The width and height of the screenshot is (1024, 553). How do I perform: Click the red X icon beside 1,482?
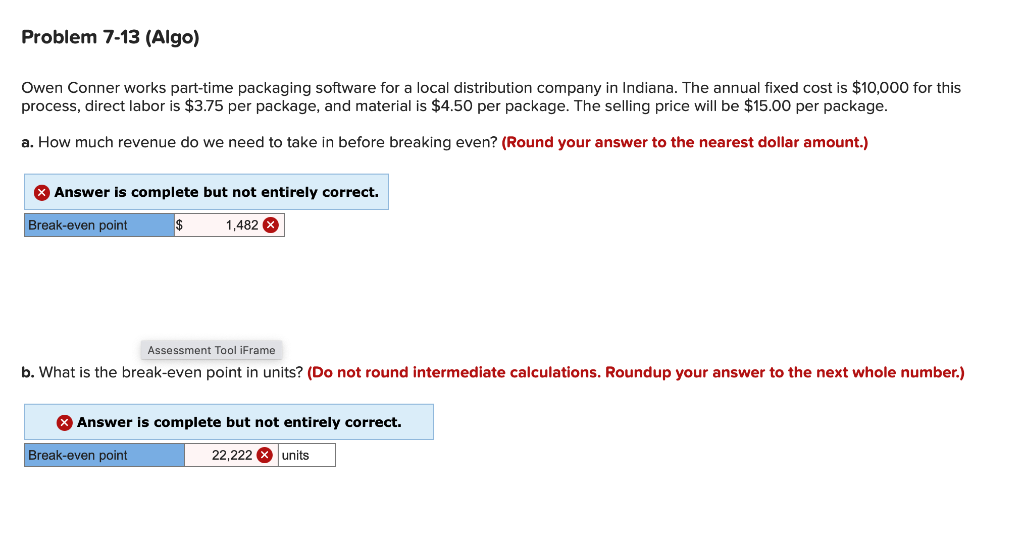pos(270,225)
